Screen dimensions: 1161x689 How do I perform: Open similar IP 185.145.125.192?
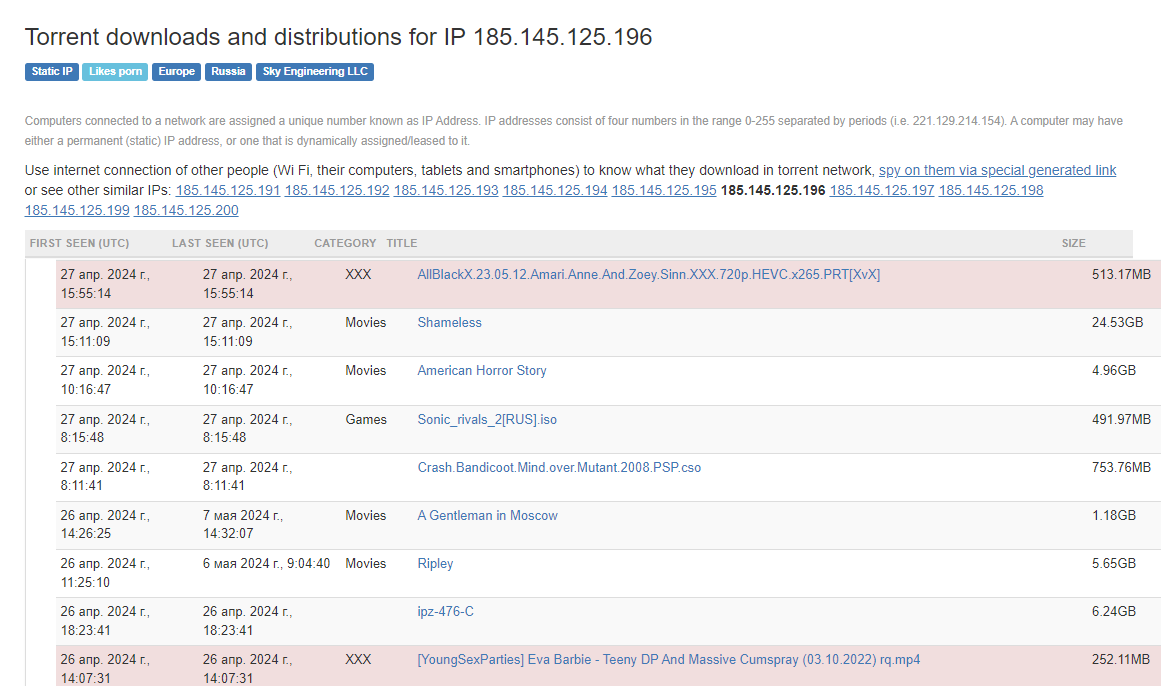[x=337, y=190]
